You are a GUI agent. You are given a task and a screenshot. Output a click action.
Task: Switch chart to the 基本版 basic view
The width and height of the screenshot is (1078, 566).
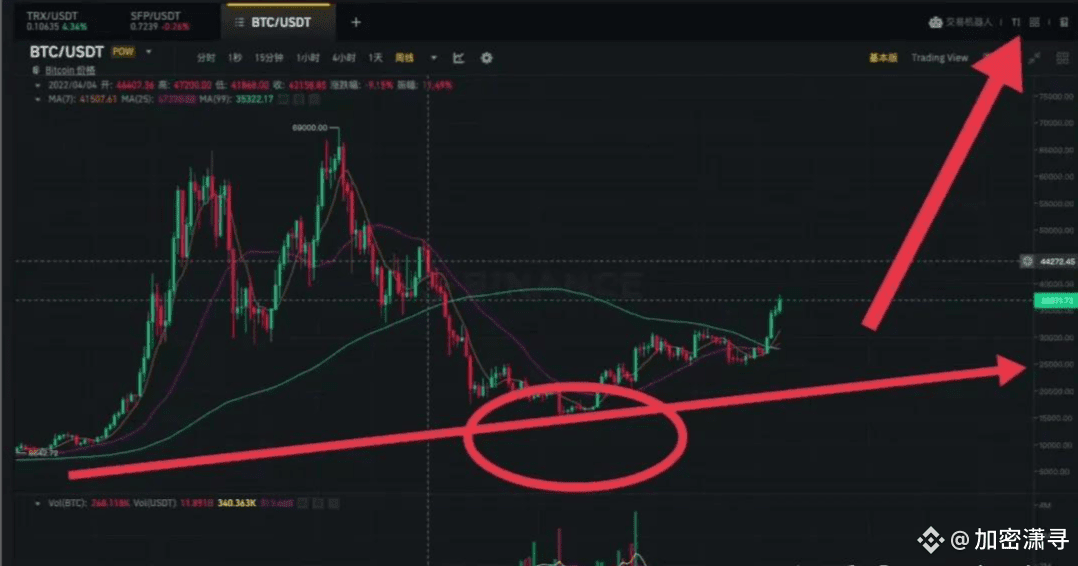[x=883, y=58]
